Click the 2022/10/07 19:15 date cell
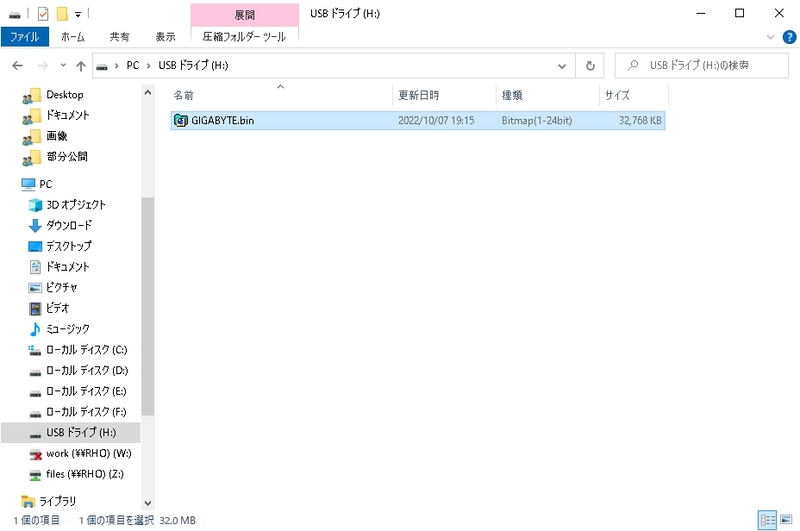 point(436,120)
